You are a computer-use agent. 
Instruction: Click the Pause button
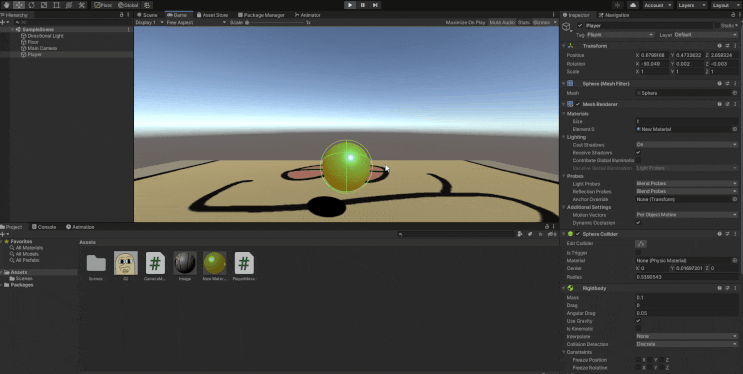(362, 5)
